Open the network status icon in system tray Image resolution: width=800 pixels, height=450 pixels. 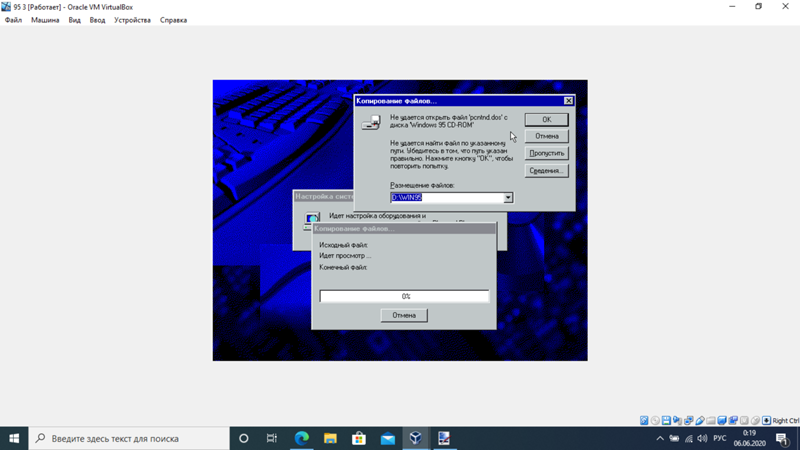pos(689,438)
